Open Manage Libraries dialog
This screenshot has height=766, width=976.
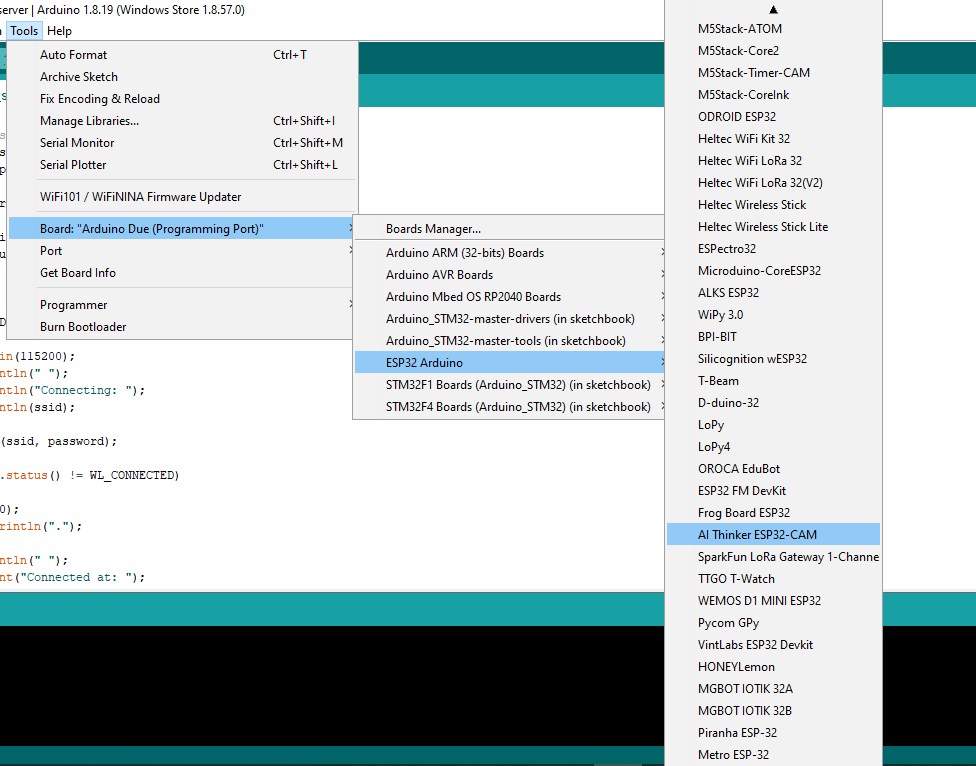coord(182,121)
